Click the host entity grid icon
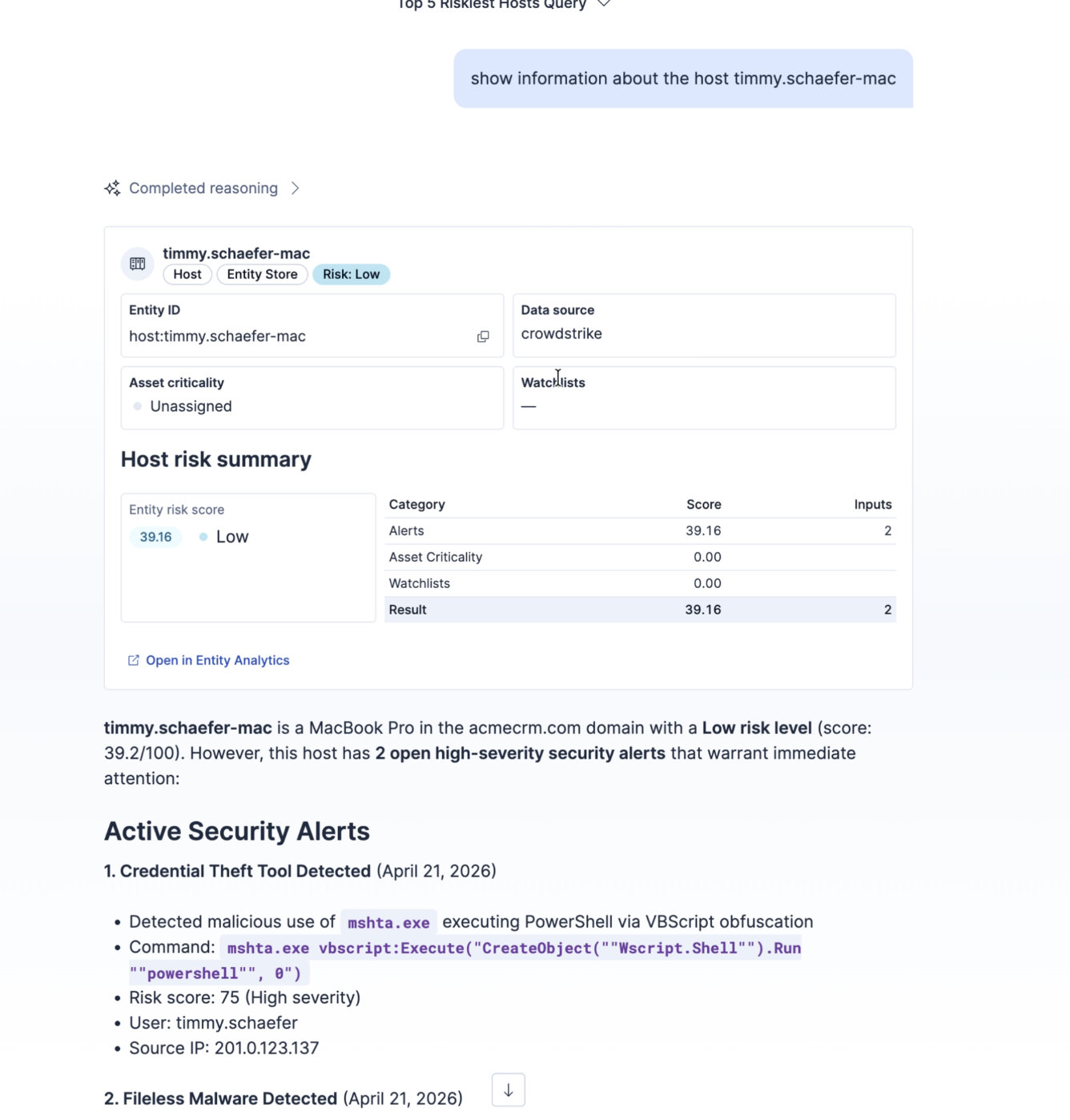This screenshot has width=1070, height=1120. [x=138, y=264]
